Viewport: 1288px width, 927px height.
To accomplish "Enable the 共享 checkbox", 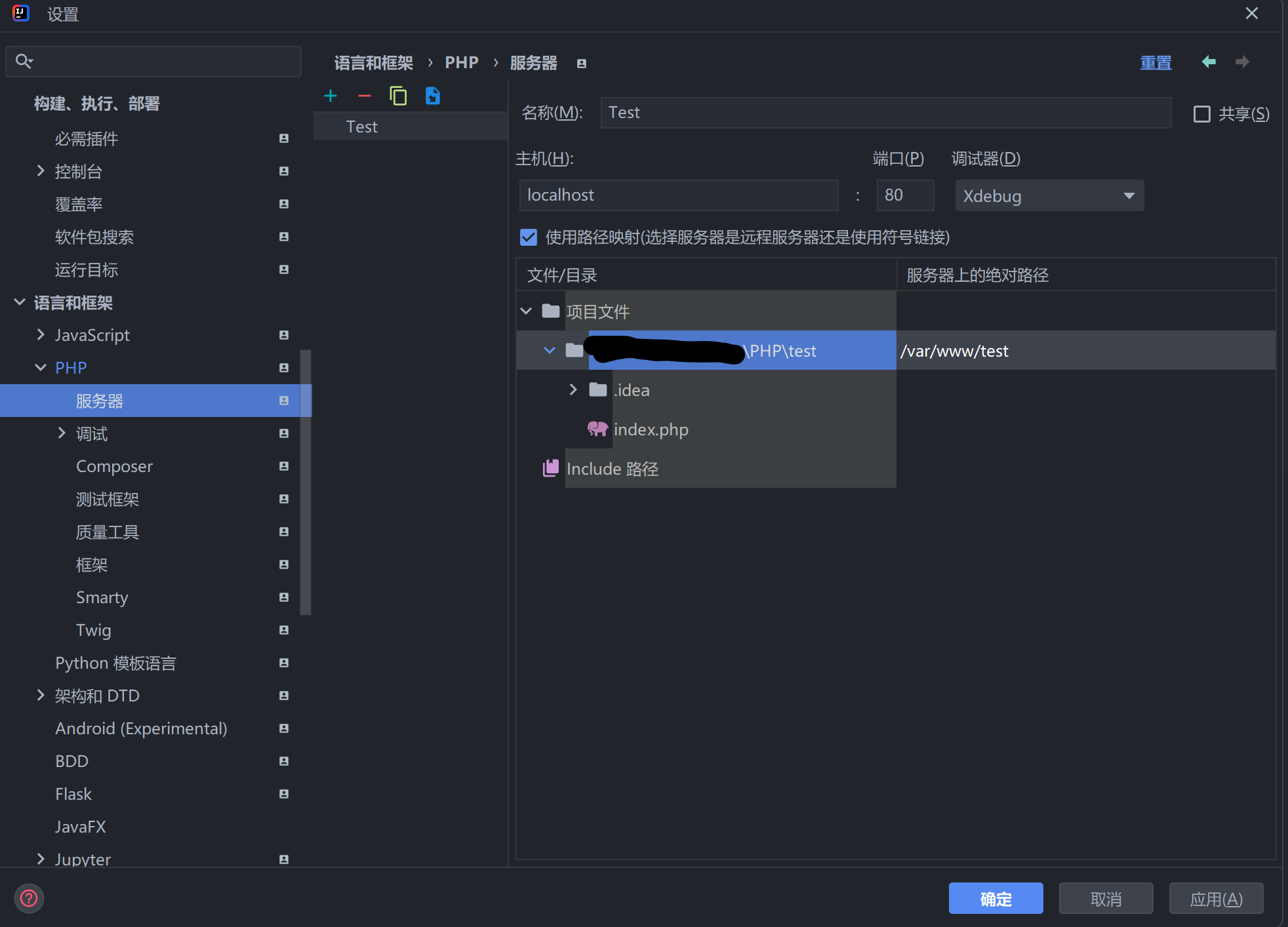I will [x=1202, y=114].
